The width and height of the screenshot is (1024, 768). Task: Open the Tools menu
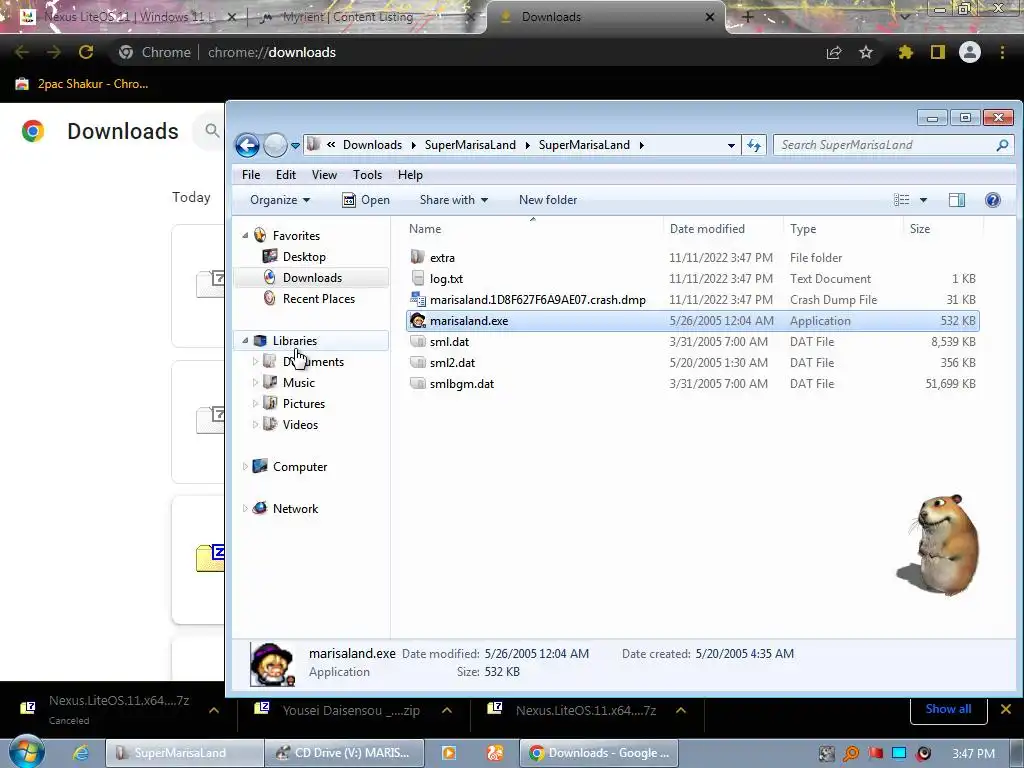tap(367, 175)
